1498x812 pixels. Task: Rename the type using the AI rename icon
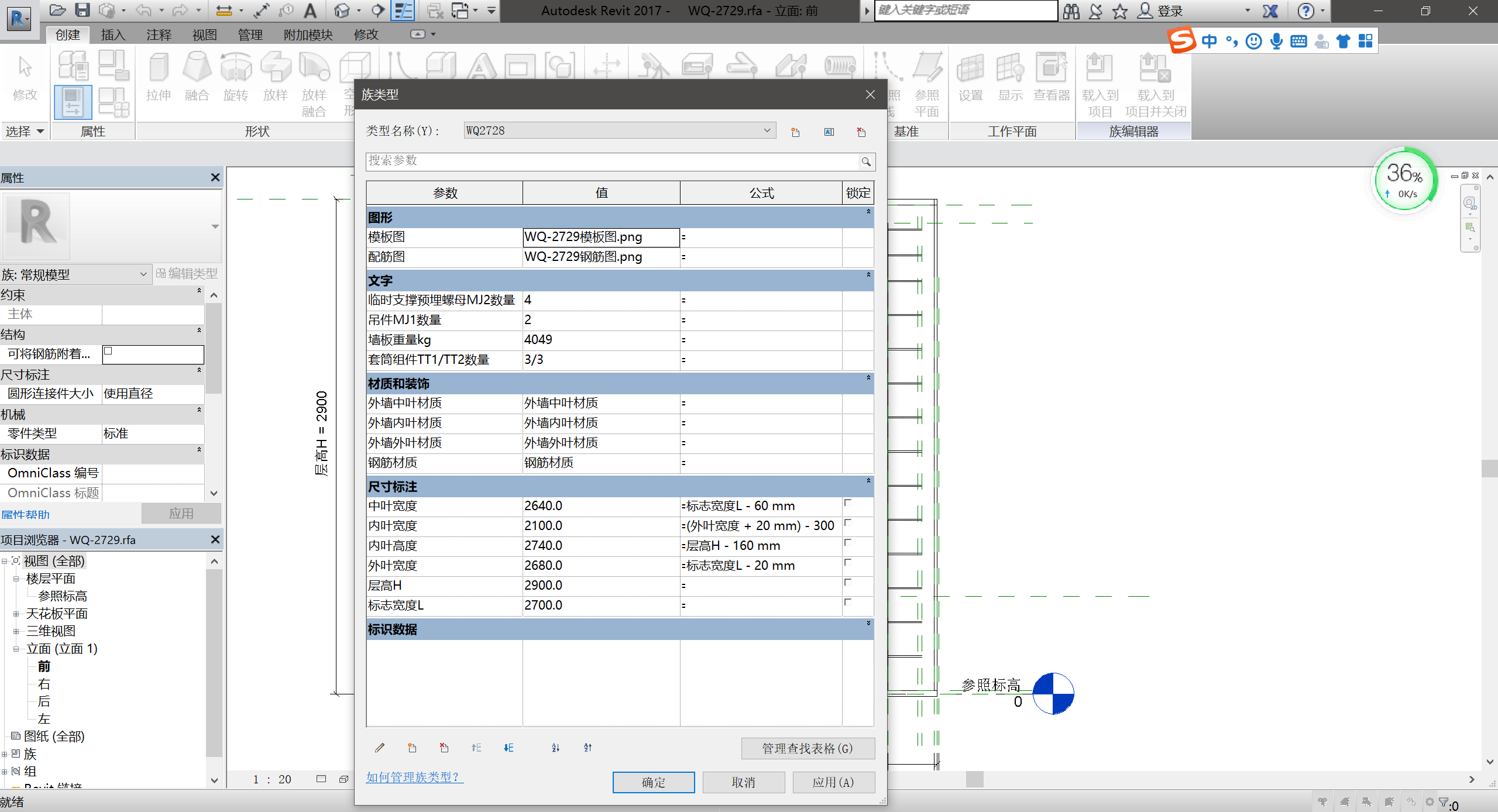click(829, 132)
